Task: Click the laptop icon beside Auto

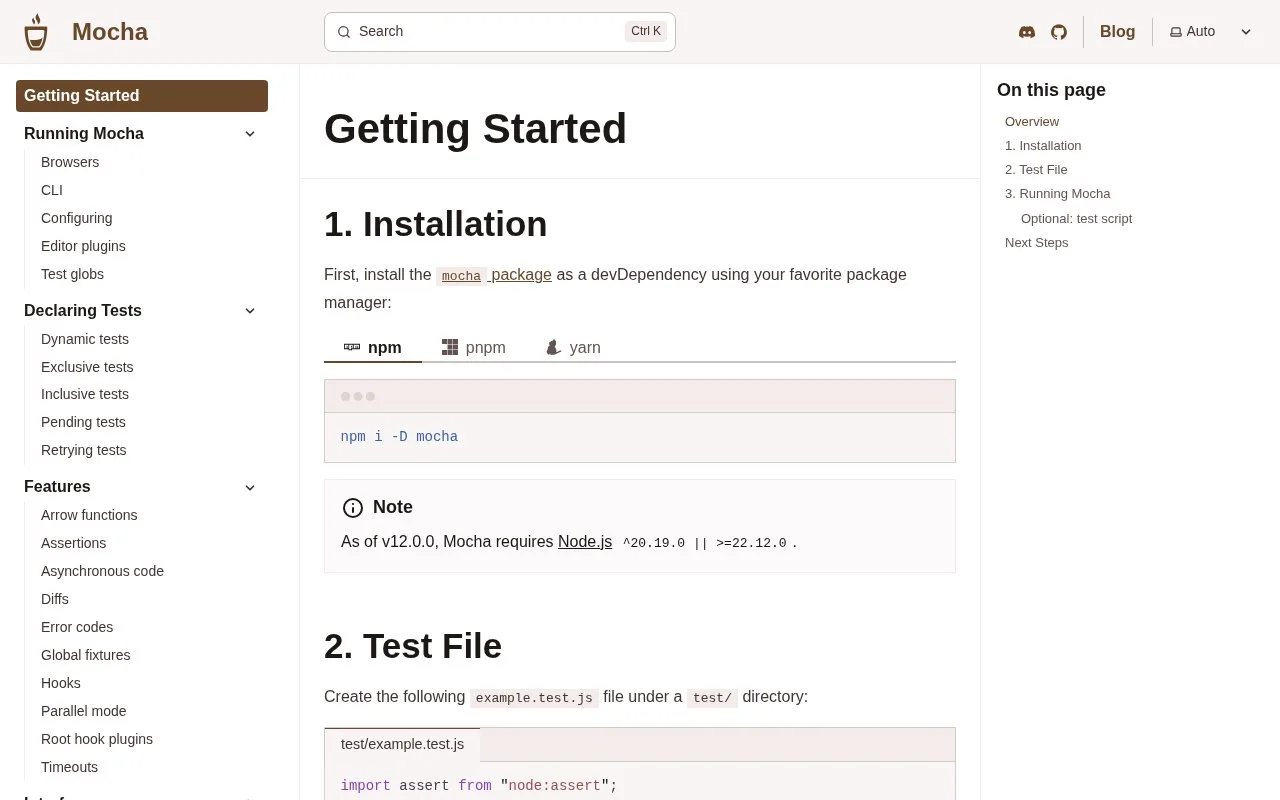Action: point(1176,32)
